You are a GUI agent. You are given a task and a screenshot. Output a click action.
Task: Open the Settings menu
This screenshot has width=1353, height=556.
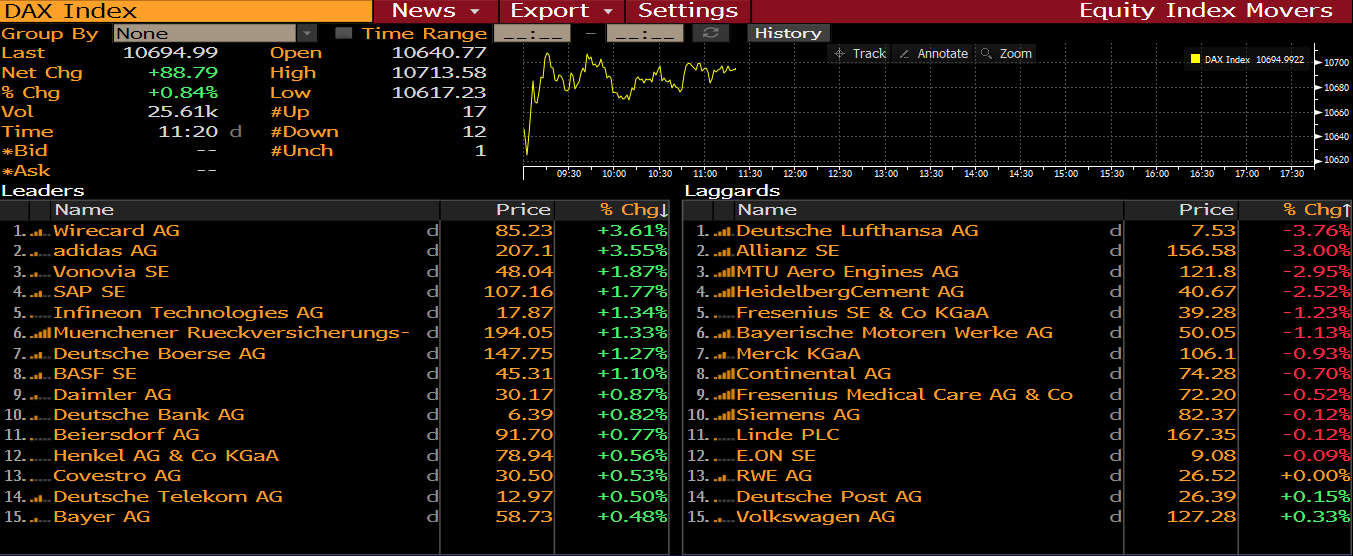[688, 11]
